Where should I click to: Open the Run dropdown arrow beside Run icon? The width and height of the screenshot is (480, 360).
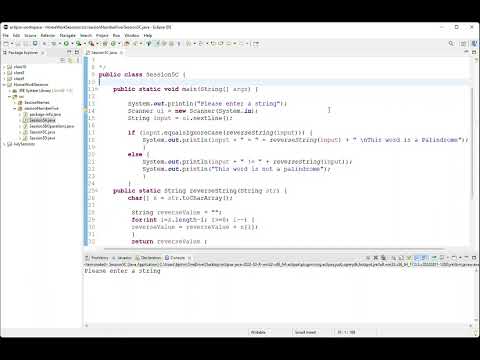(x=72, y=44)
